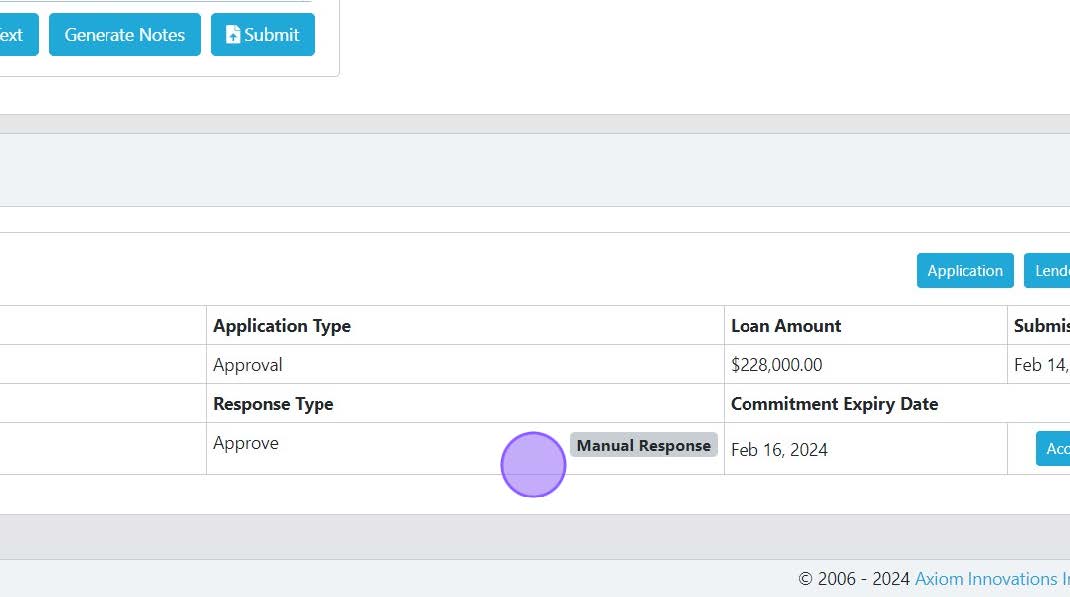Image resolution: width=1070 pixels, height=597 pixels.
Task: Click the Response Type header cell
Action: pyautogui.click(x=273, y=404)
